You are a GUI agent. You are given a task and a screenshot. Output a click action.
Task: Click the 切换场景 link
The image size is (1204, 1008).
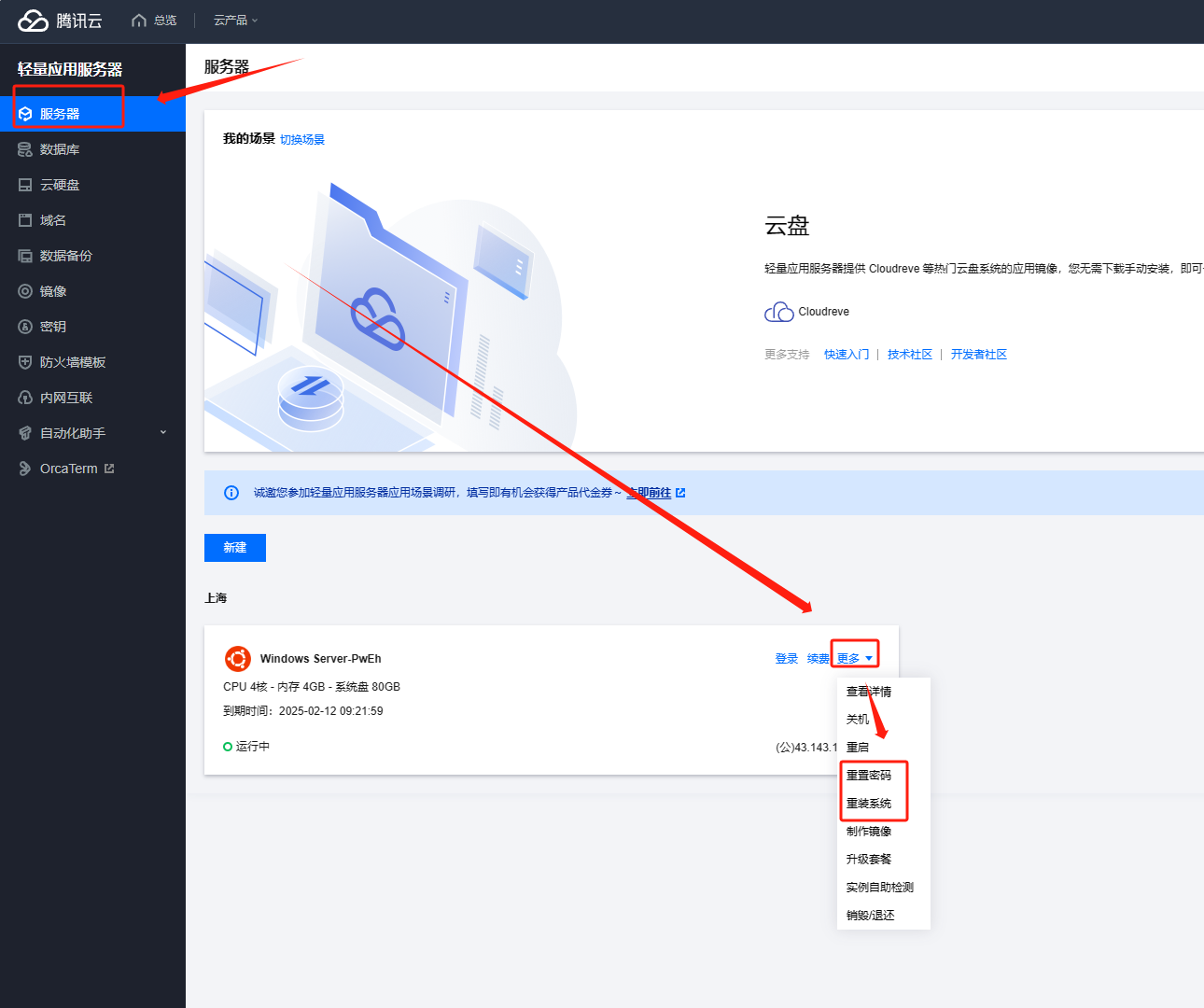302,140
